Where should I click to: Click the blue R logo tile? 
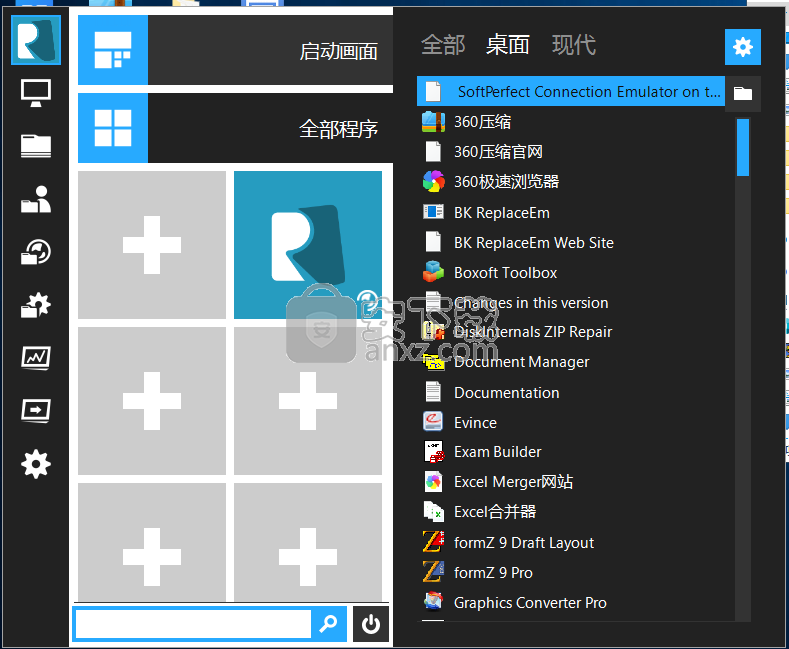308,245
